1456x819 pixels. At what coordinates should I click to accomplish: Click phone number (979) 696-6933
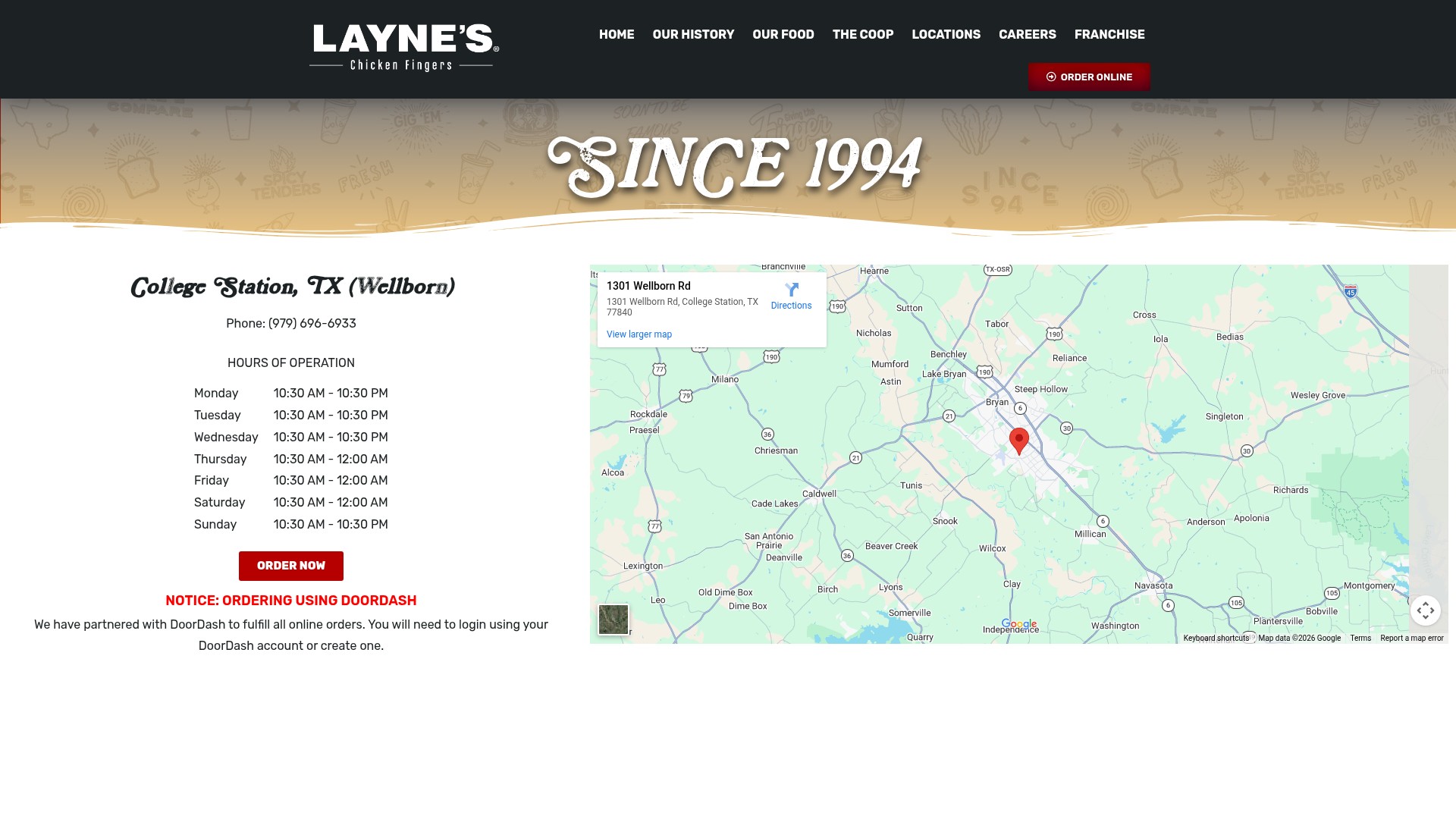click(x=312, y=323)
